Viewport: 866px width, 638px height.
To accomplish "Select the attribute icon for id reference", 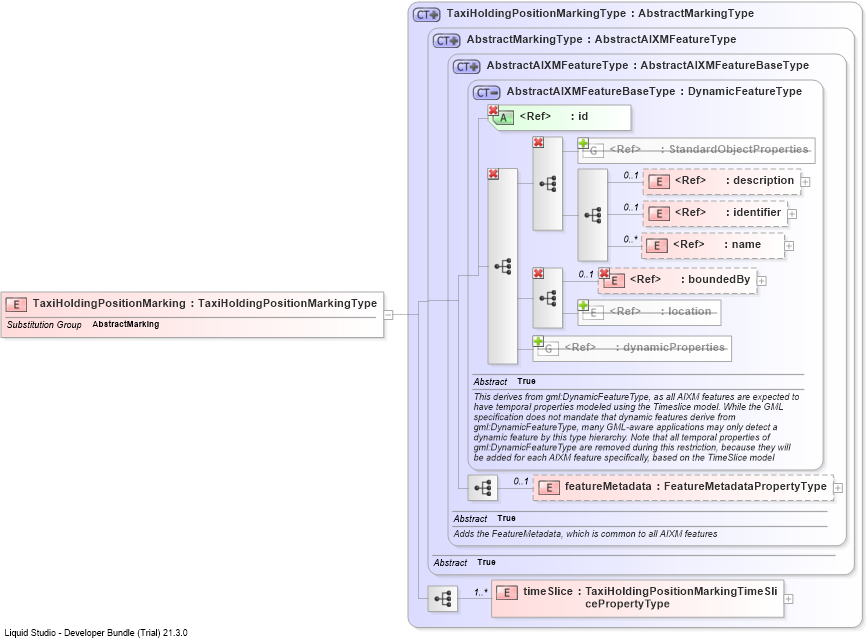I will pos(503,118).
